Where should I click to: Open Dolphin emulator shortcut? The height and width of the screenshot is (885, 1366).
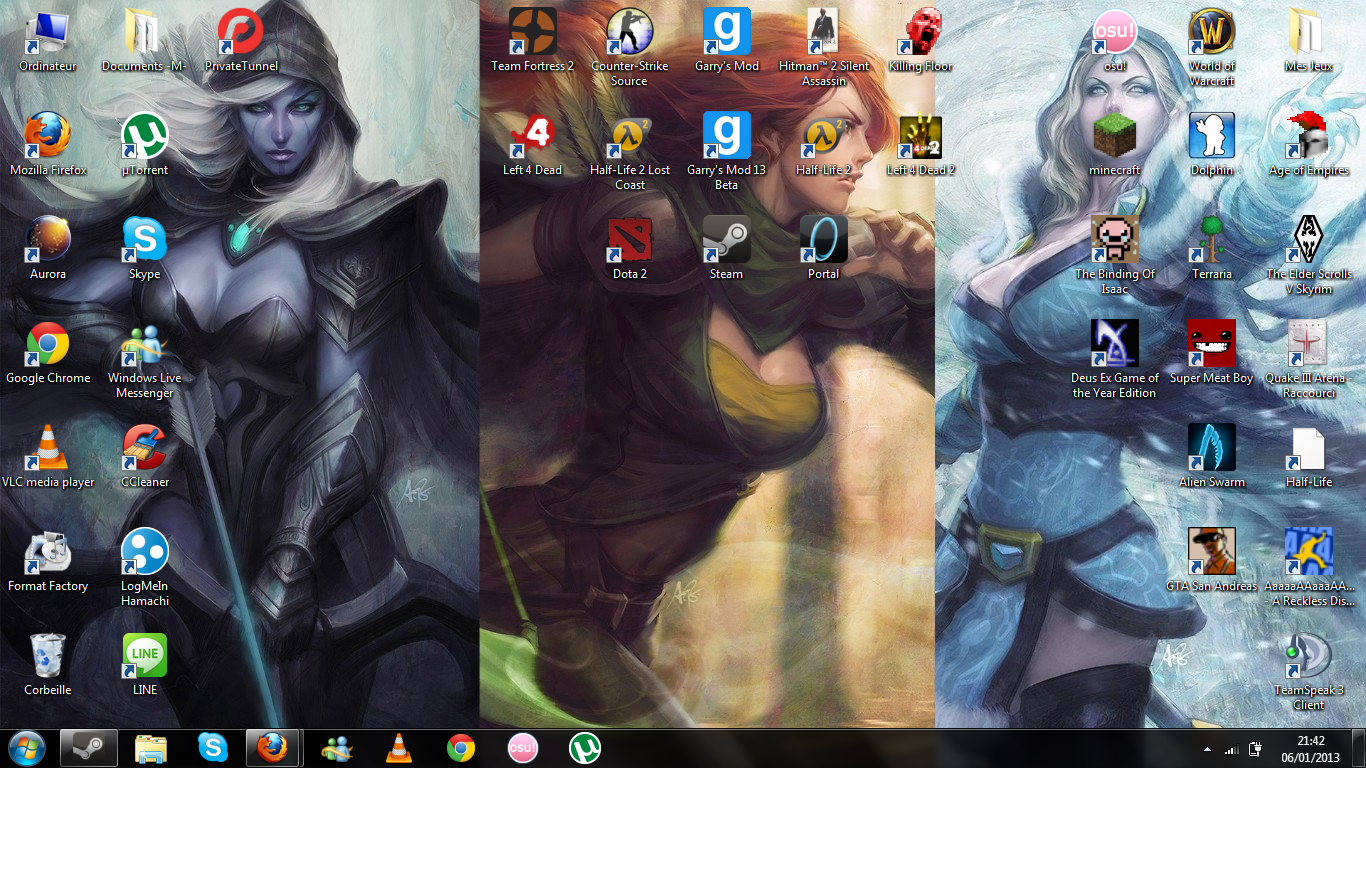[x=1211, y=146]
